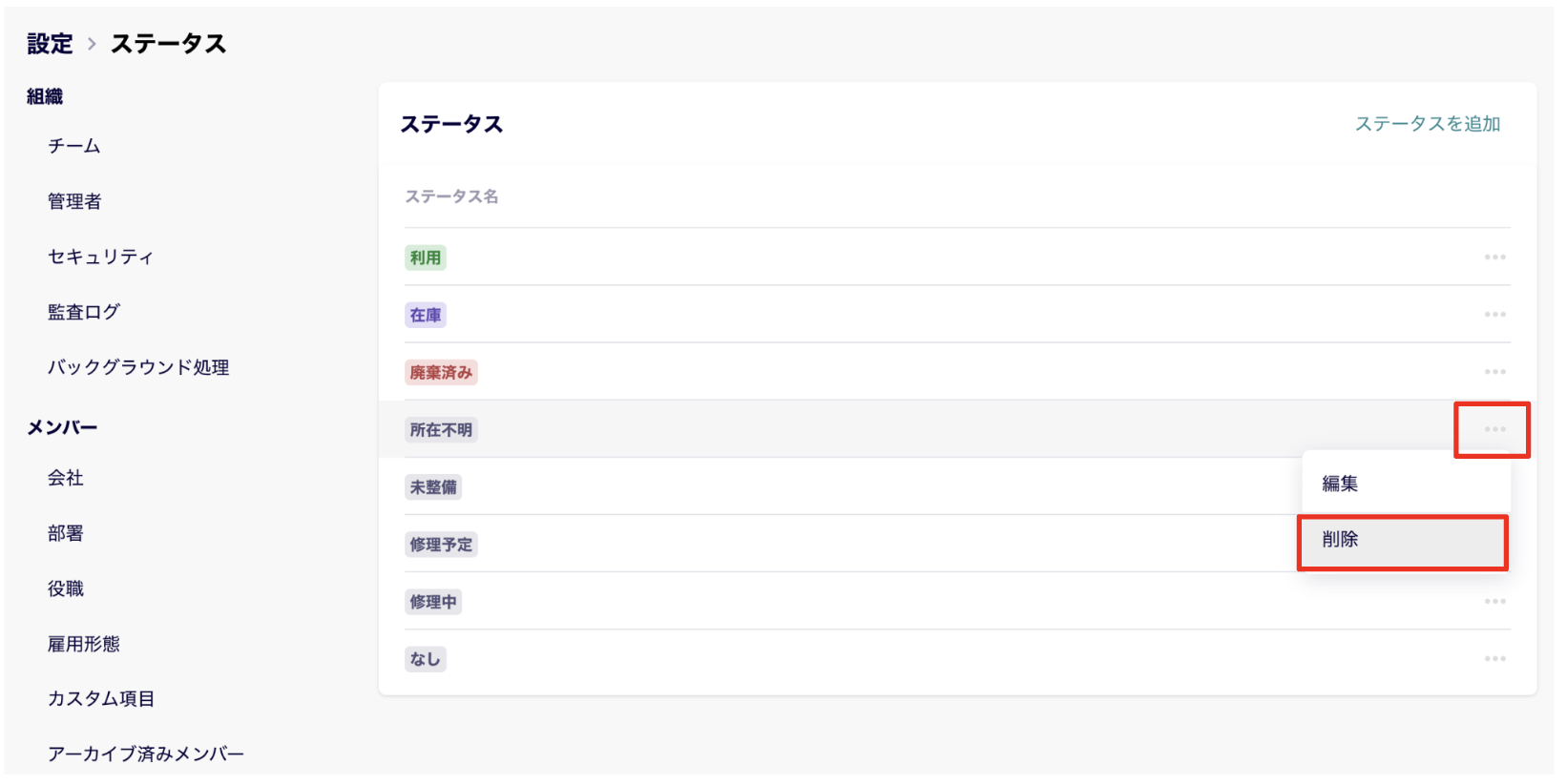Choose 削除 from the context menu

click(1340, 540)
